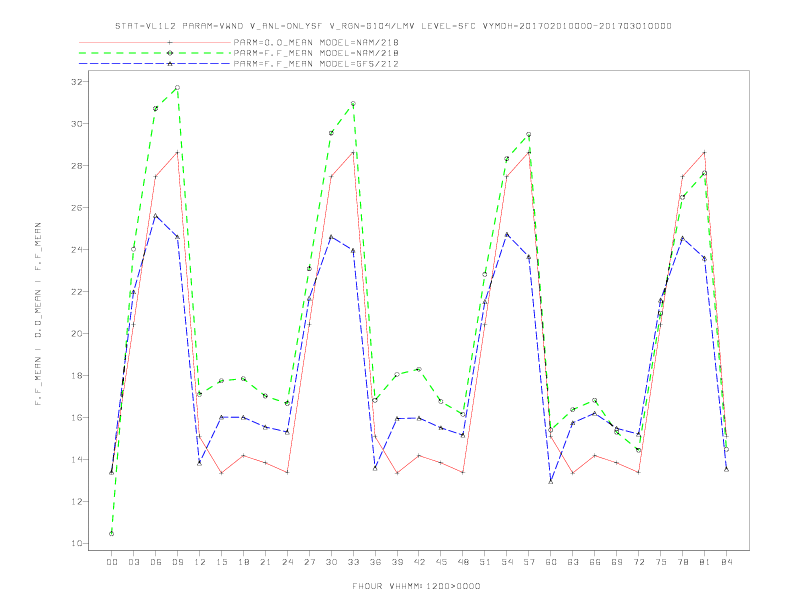Click the x-axis forecast hour label 51
The height and width of the screenshot is (612, 792).
tap(485, 562)
